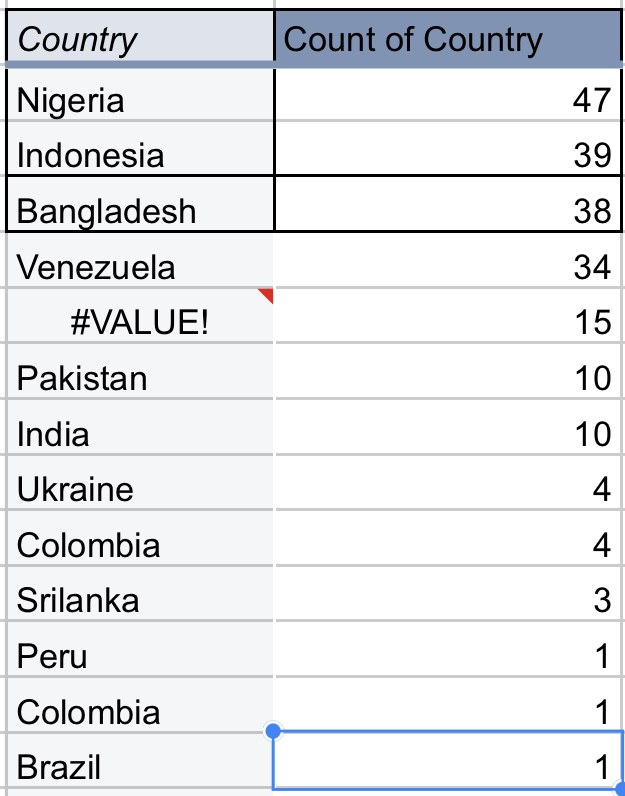Select the India cell
625x796 pixels.
(x=140, y=427)
